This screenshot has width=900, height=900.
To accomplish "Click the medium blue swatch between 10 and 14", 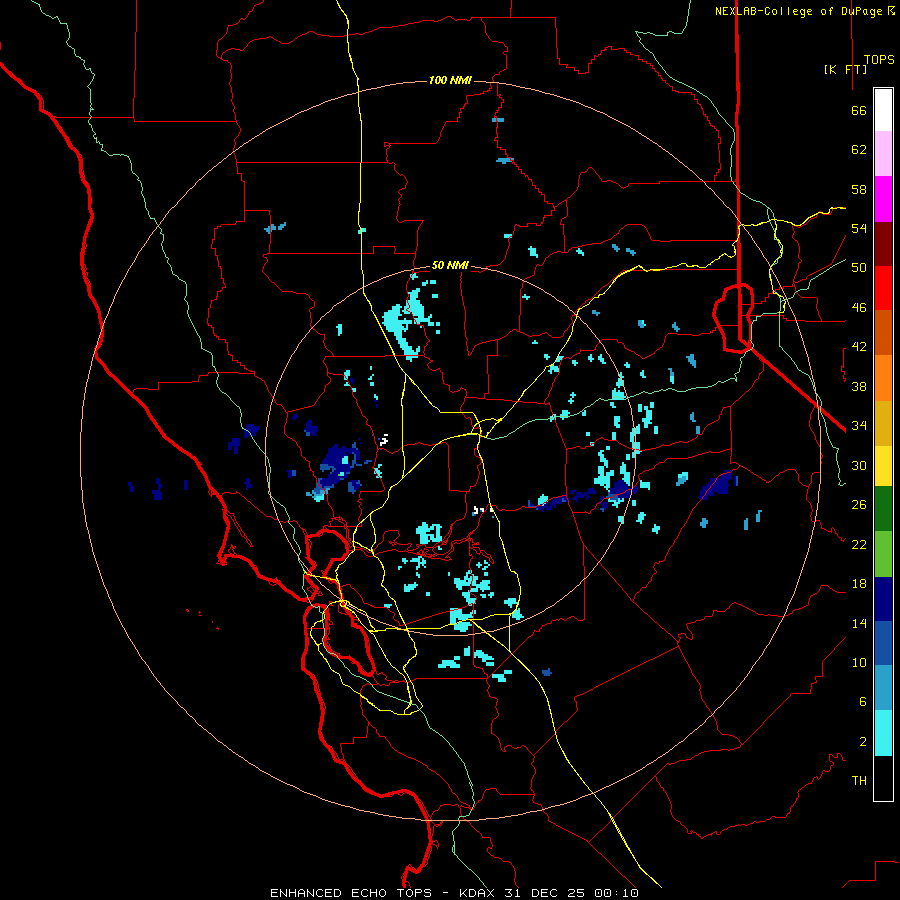I will [883, 643].
